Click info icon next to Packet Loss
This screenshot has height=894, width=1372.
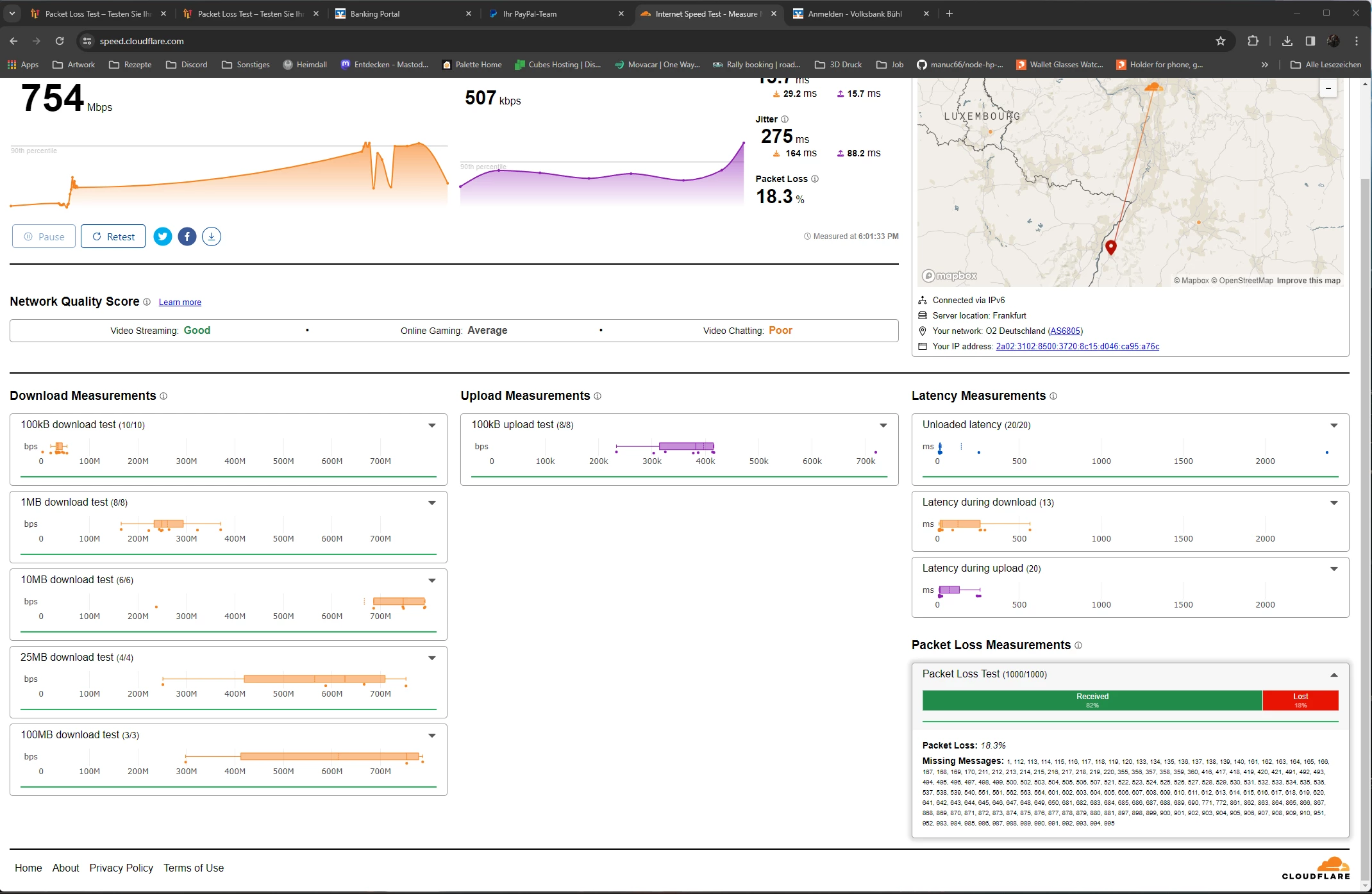(815, 179)
